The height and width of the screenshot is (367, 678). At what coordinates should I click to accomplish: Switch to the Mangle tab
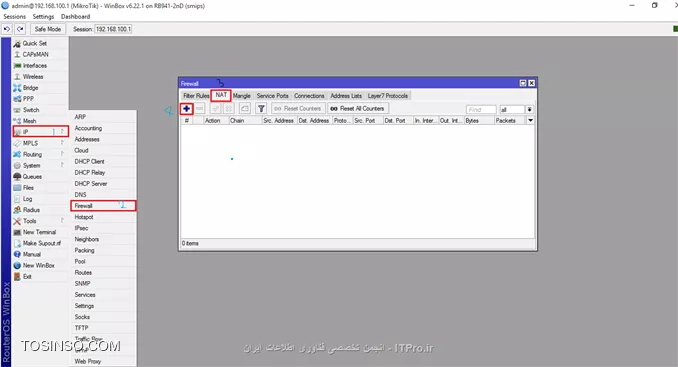242,96
